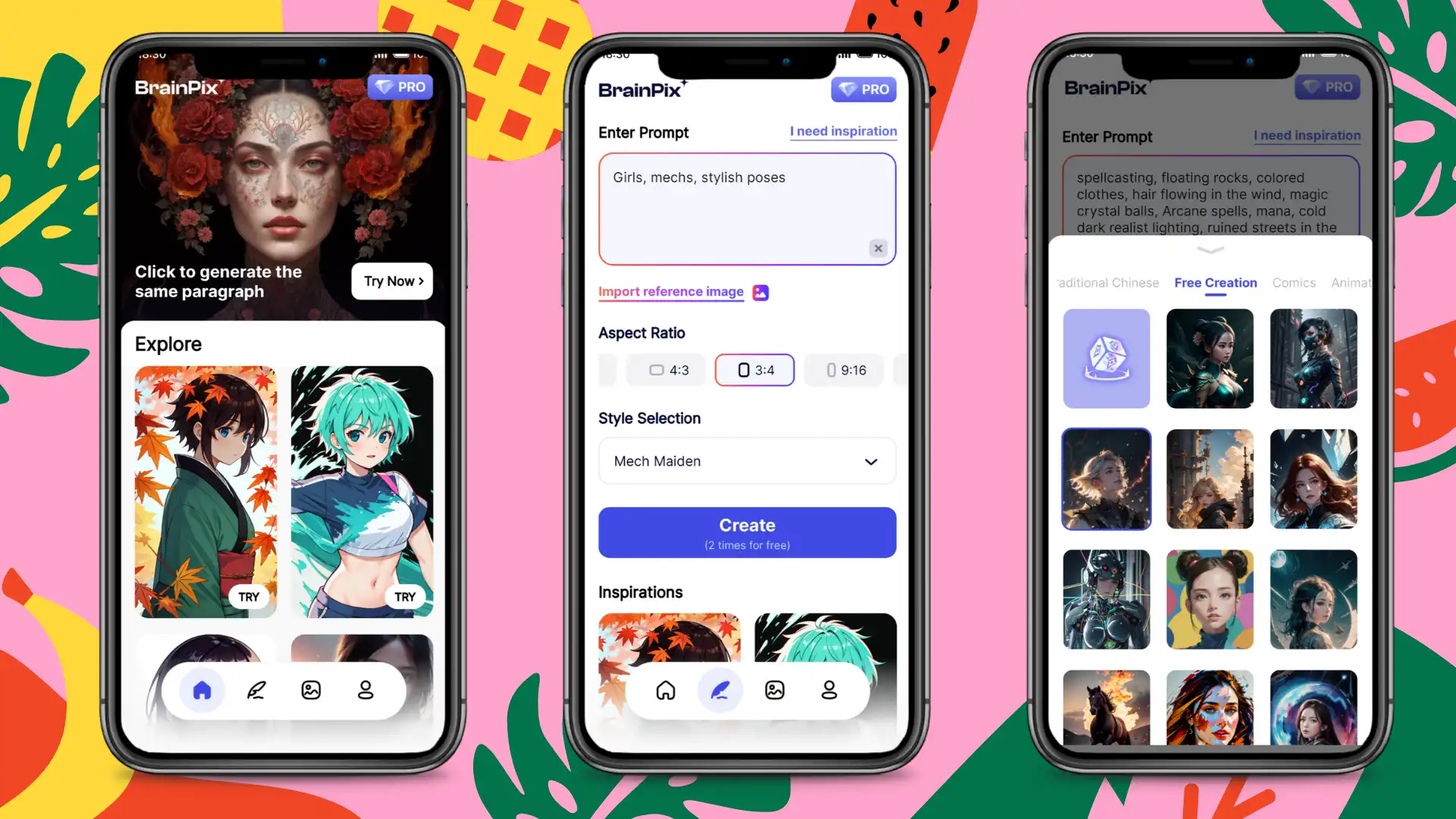The image size is (1456, 819).
Task: Click the PRO badge icon on left phone
Action: click(400, 87)
